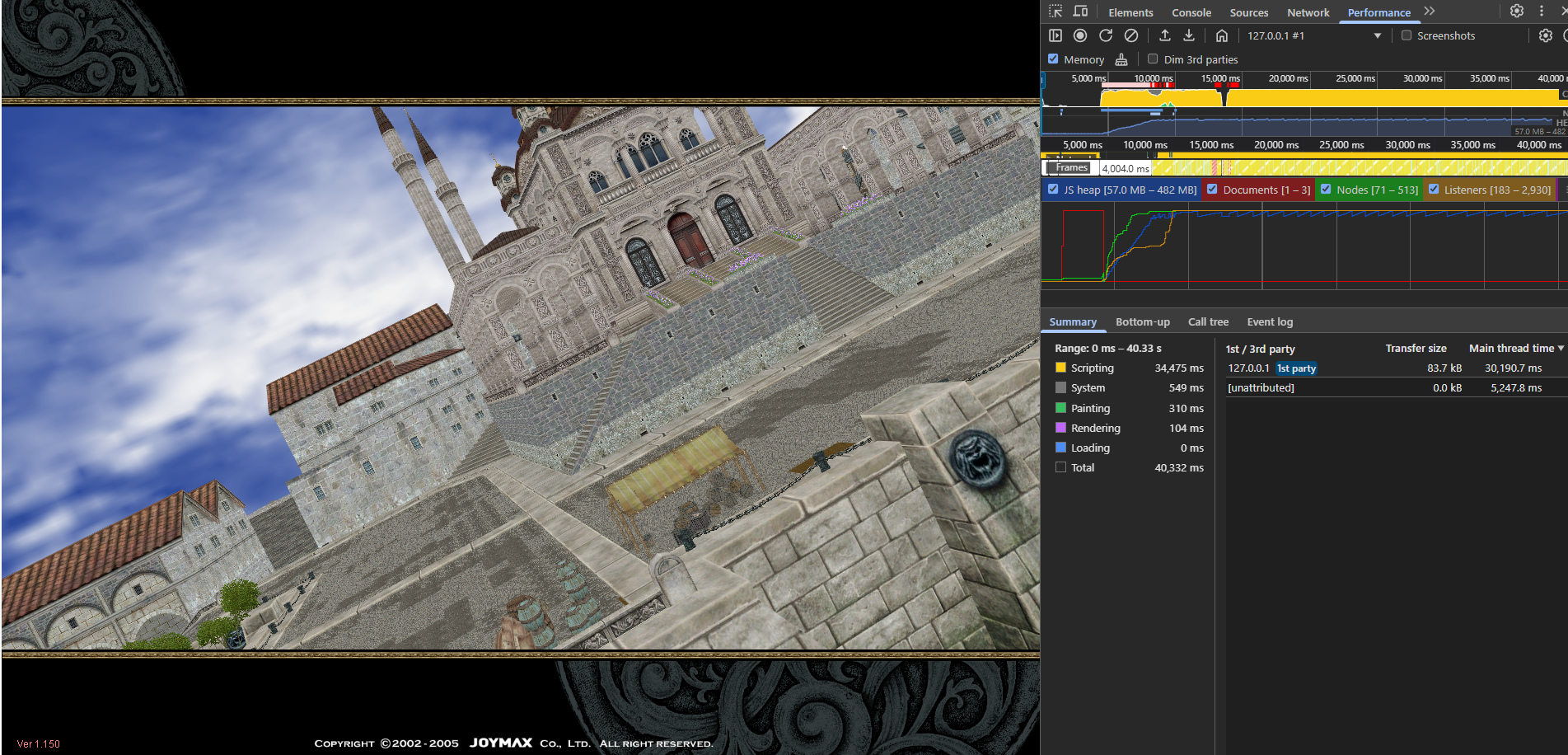The image size is (1568, 755).
Task: Open capture settings gear beside Screenshots
Action: [x=1546, y=35]
